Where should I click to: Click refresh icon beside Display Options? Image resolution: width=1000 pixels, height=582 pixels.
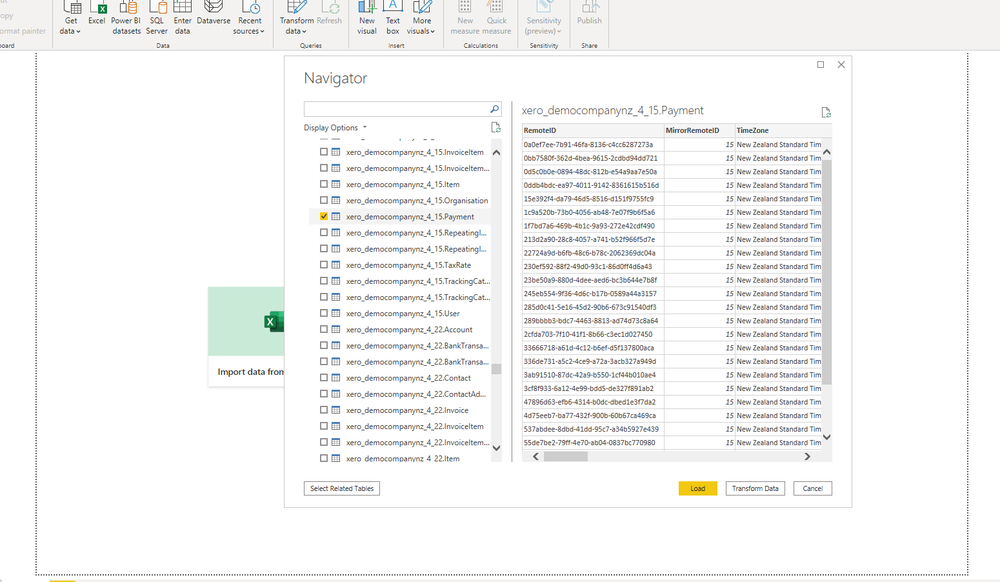[496, 128]
